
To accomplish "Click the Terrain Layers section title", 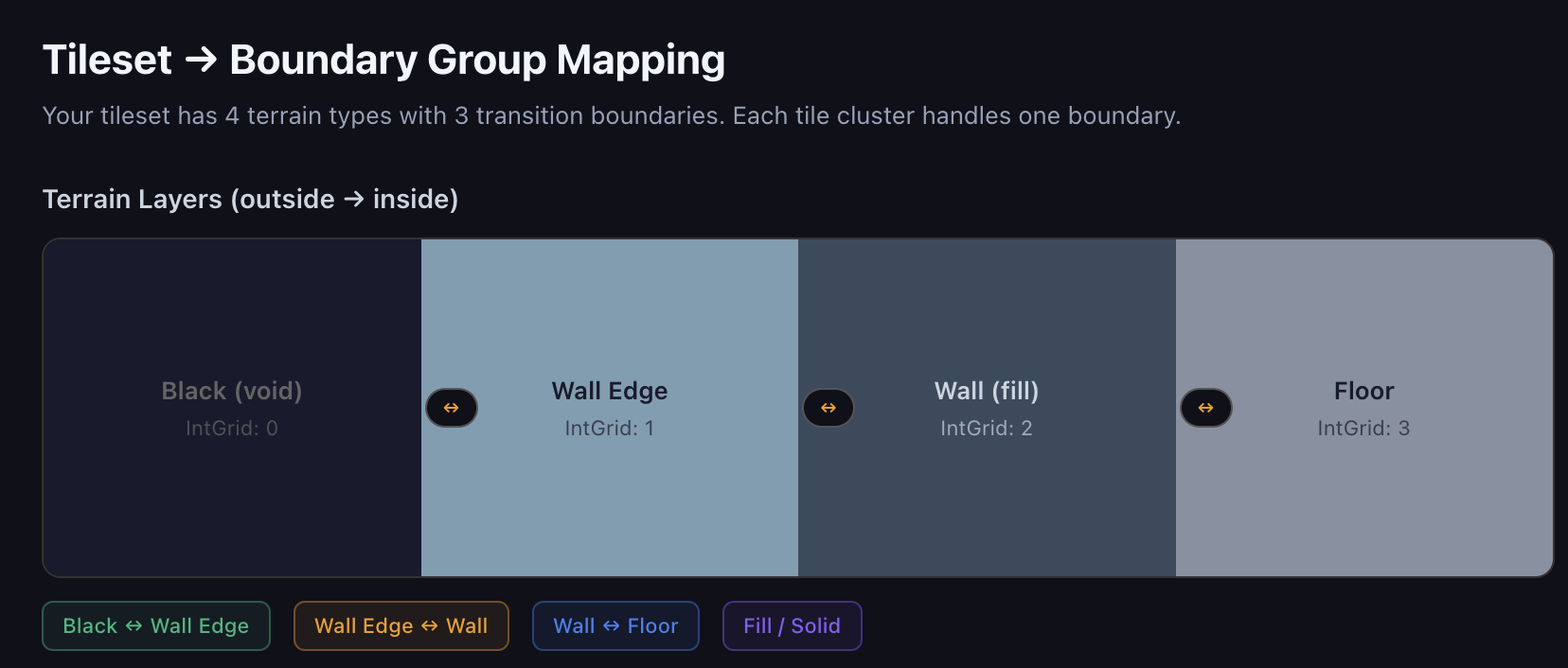I will 250,200.
